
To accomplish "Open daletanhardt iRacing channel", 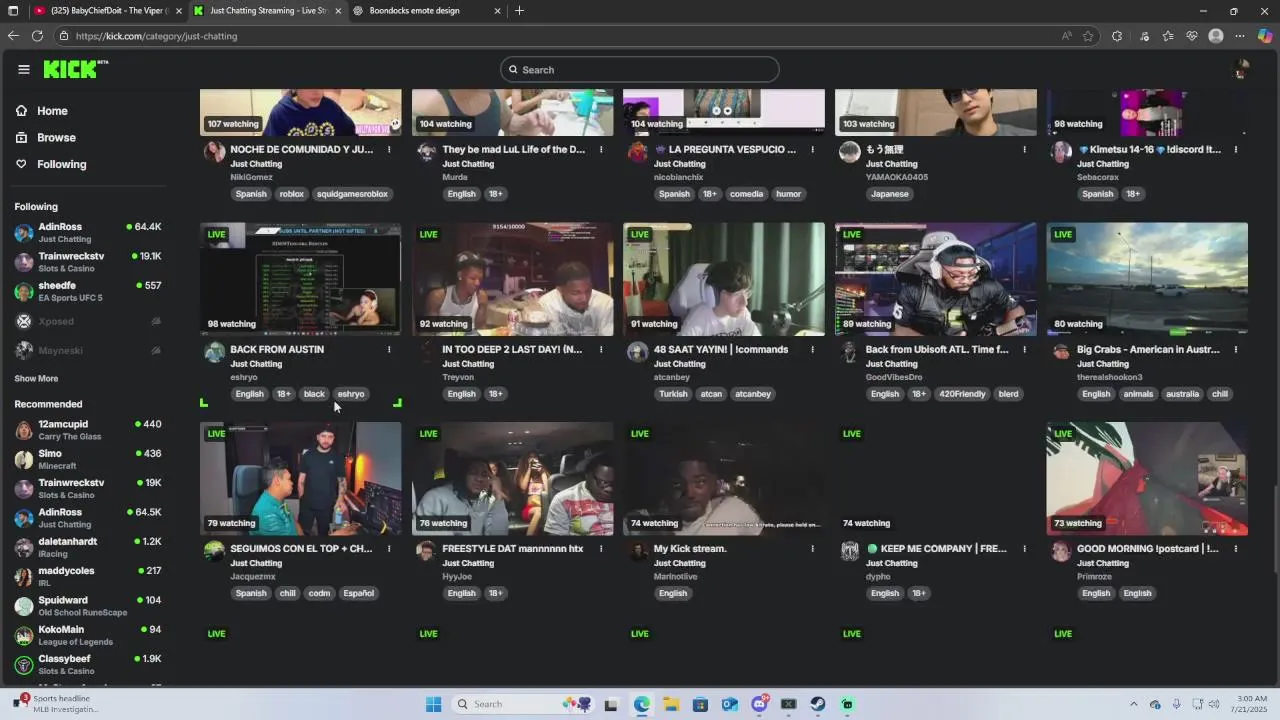I will pos(88,547).
